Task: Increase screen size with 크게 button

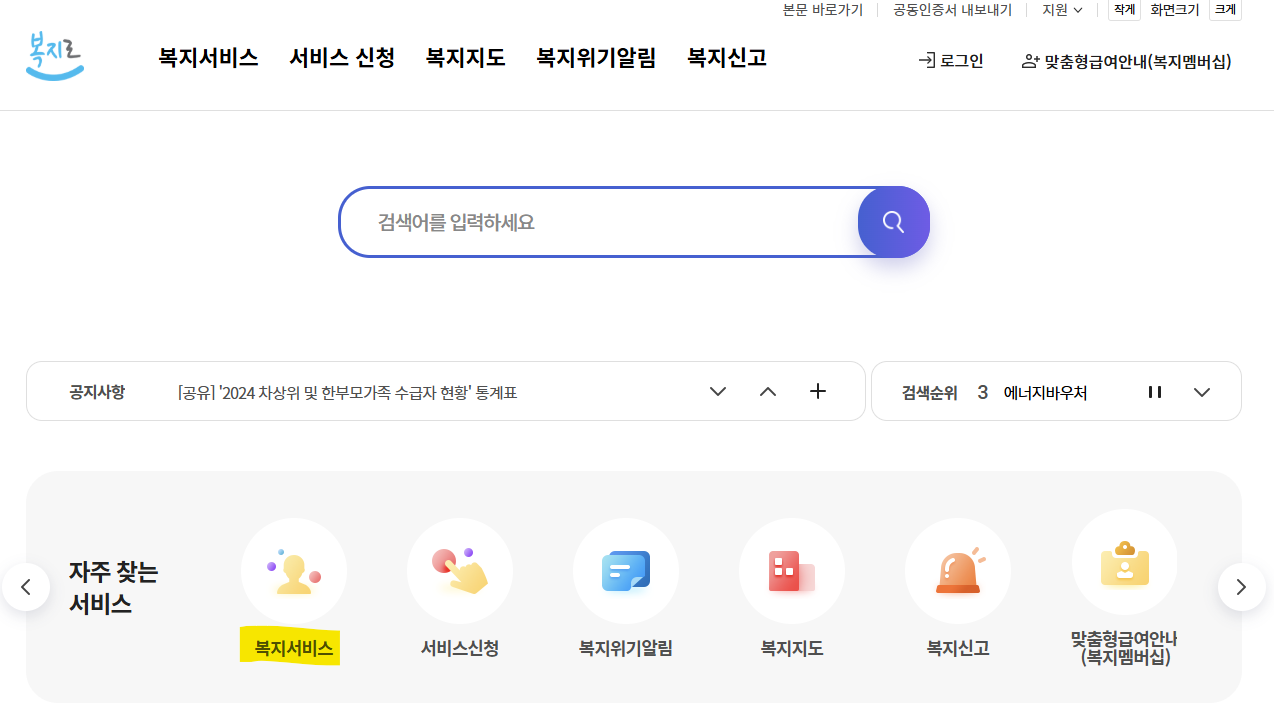Action: (1225, 10)
